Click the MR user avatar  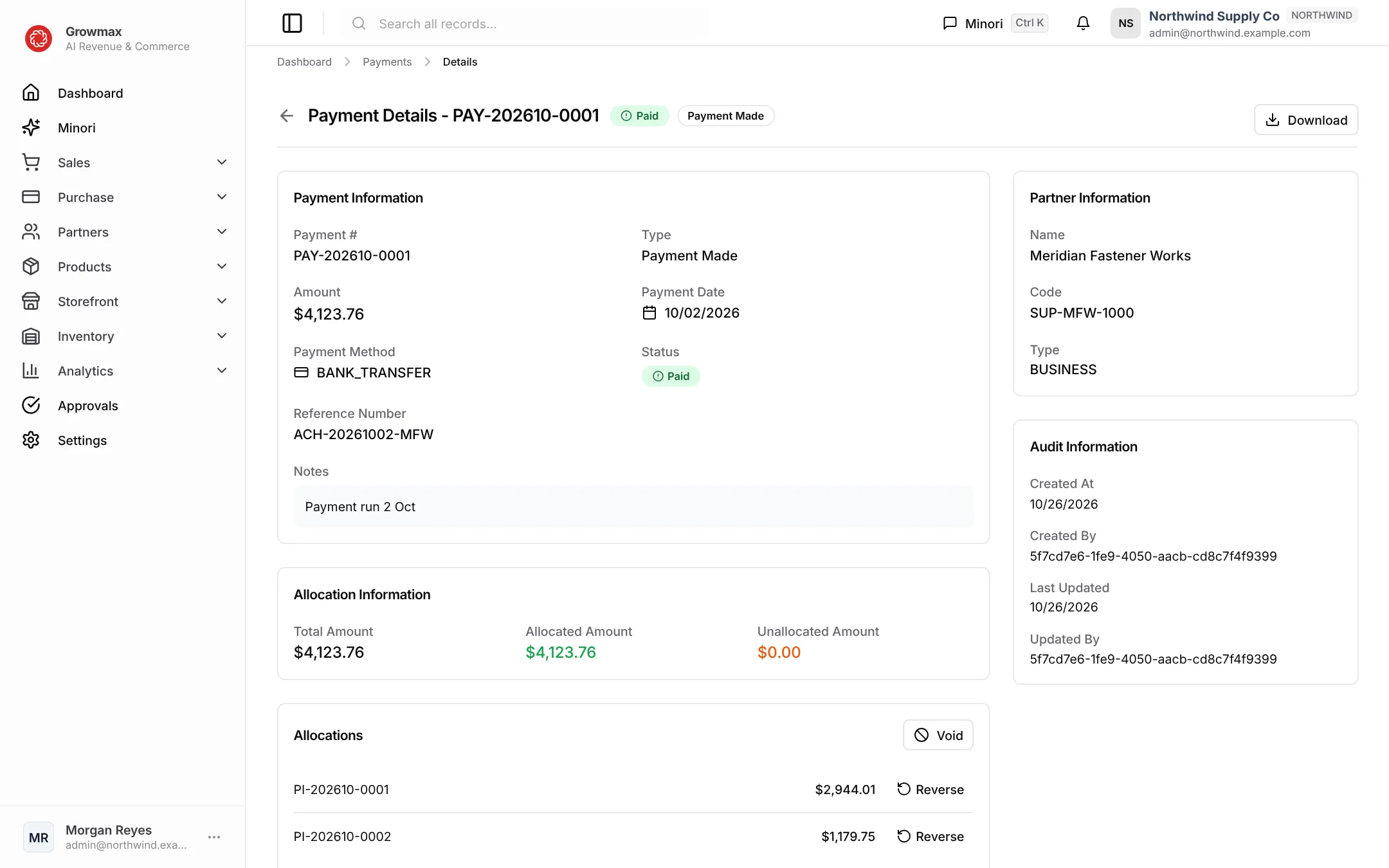click(x=39, y=837)
